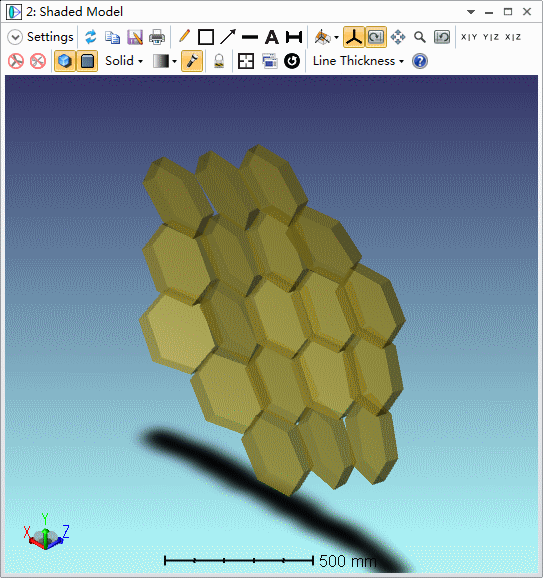Click the hexagonal mirror segment model
543x578 pixels.
point(272,320)
